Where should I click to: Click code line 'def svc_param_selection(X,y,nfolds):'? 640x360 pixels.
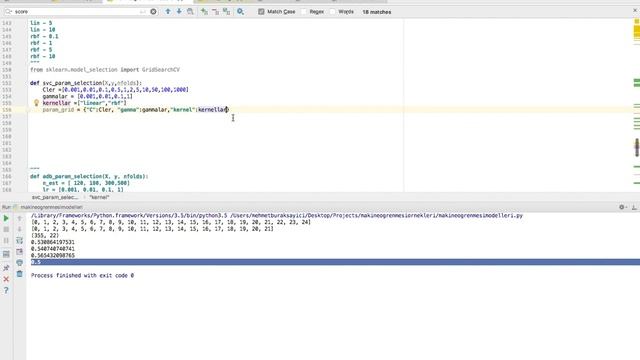[x=86, y=83]
